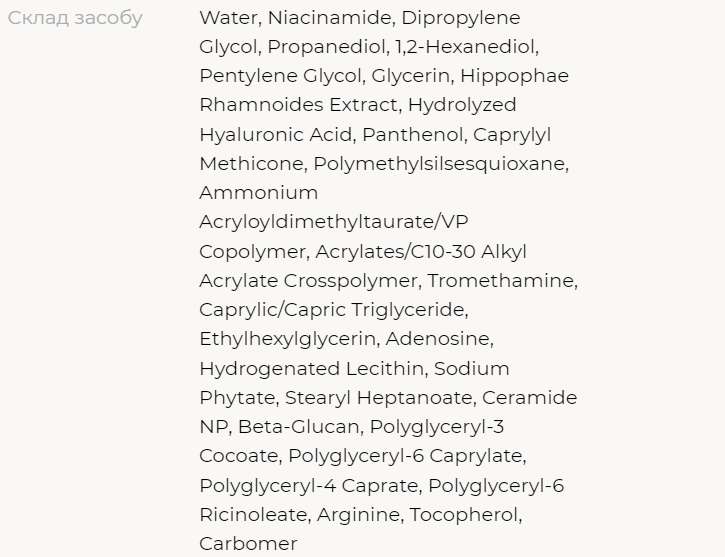Click on "1,2-Hexanediol" in the list
Viewport: 725px width, 557px height.
click(x=466, y=47)
